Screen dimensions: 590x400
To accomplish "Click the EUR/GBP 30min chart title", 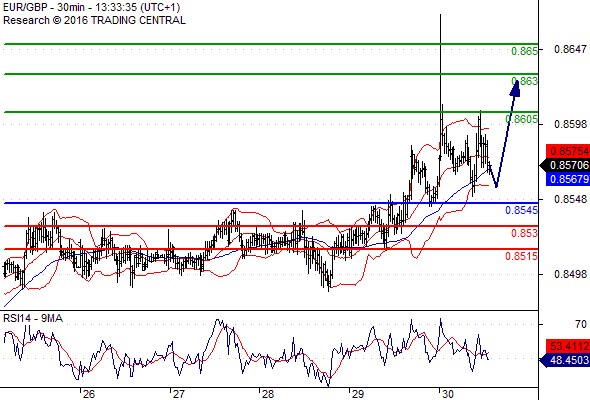I will coord(92,8).
